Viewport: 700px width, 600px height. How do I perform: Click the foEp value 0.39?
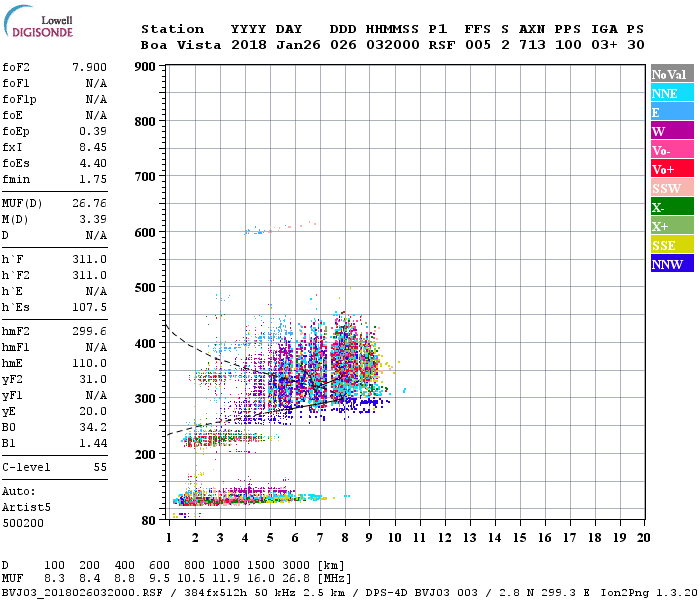click(93, 131)
